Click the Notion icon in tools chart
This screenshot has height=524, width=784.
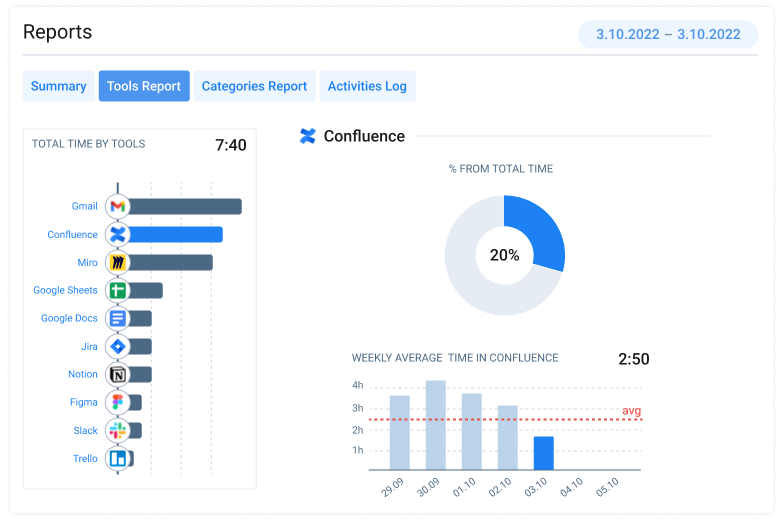(x=118, y=374)
